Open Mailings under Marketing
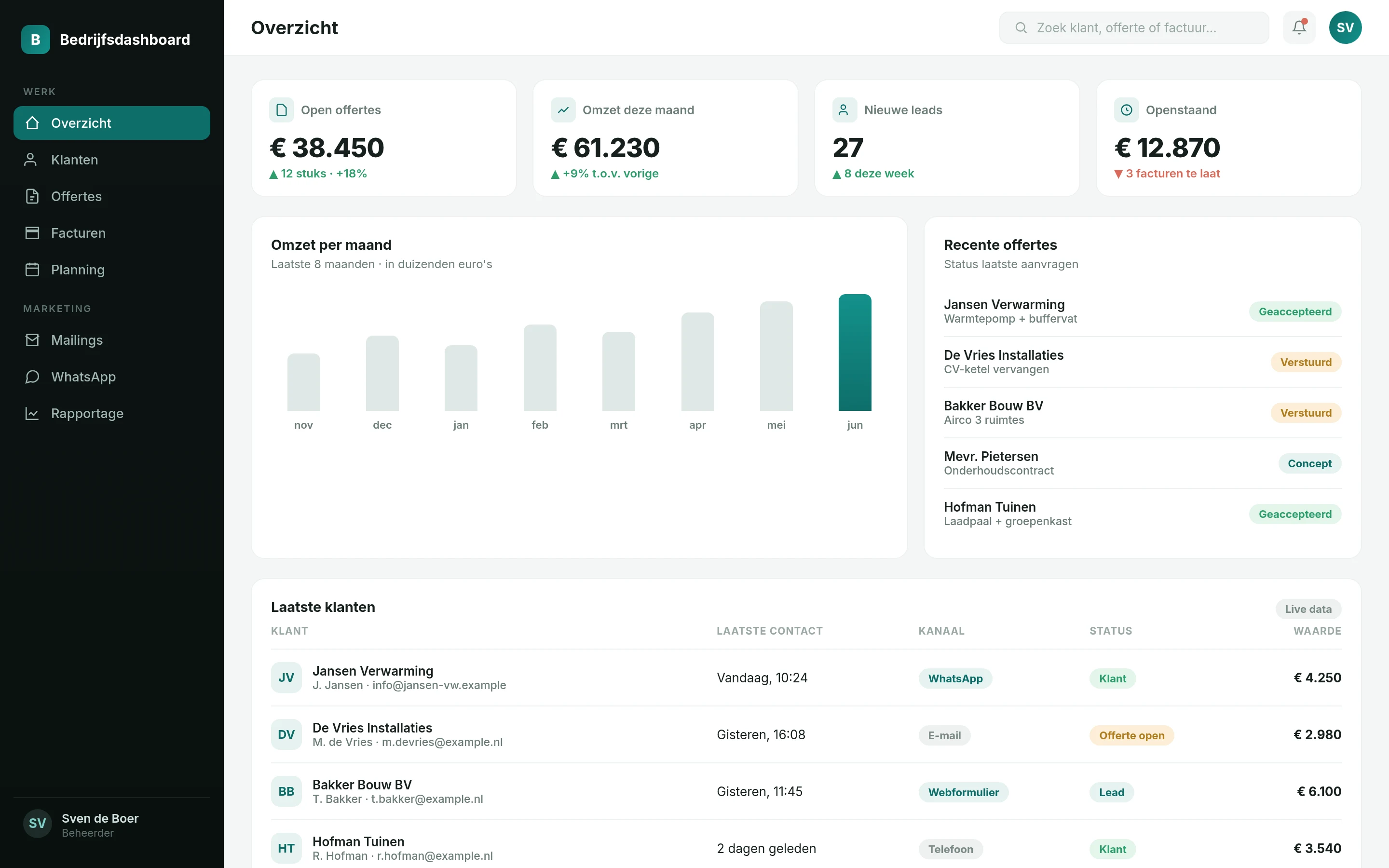The image size is (1389, 868). click(x=112, y=340)
